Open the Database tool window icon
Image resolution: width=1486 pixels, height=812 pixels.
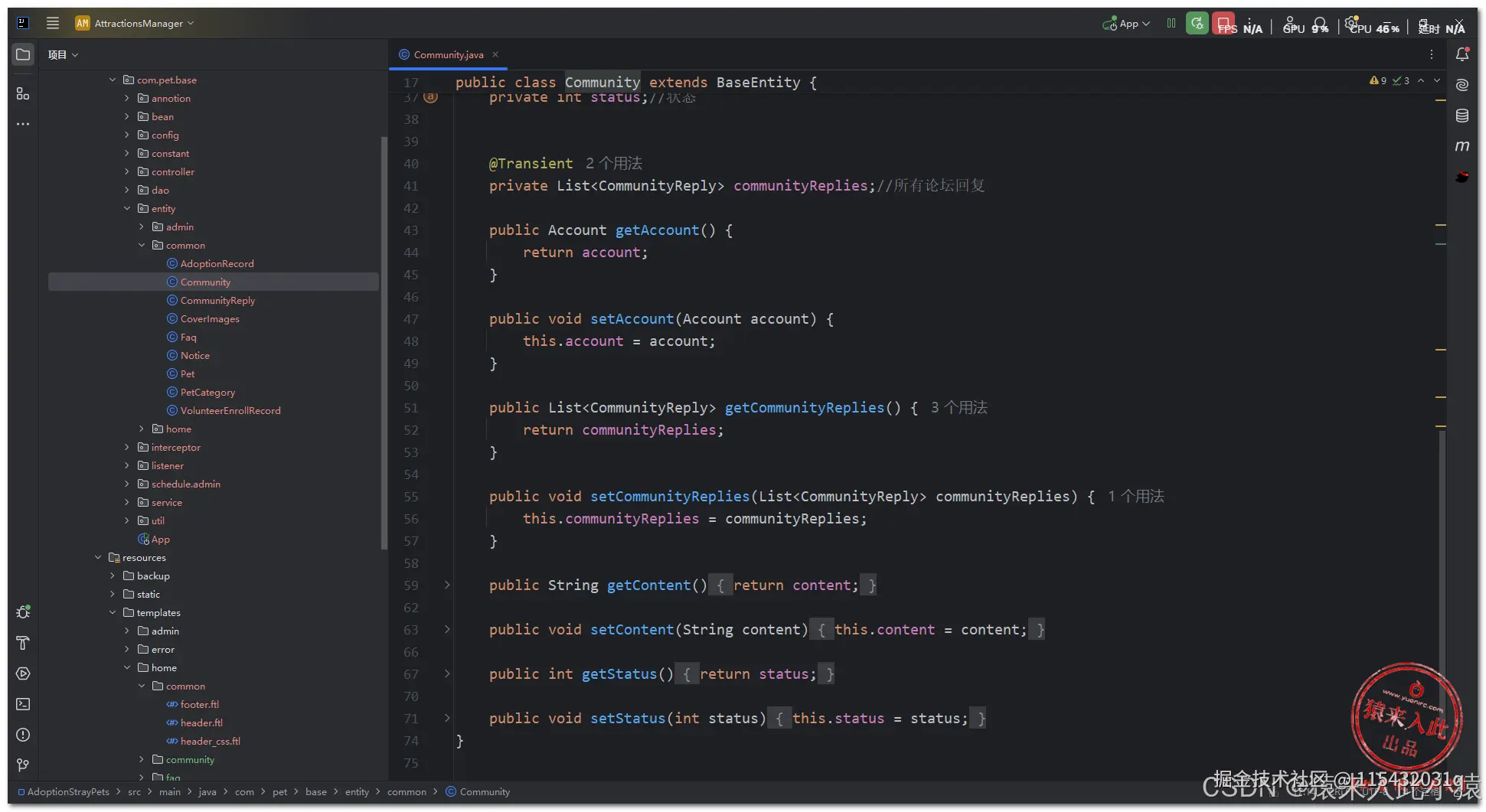1462,116
